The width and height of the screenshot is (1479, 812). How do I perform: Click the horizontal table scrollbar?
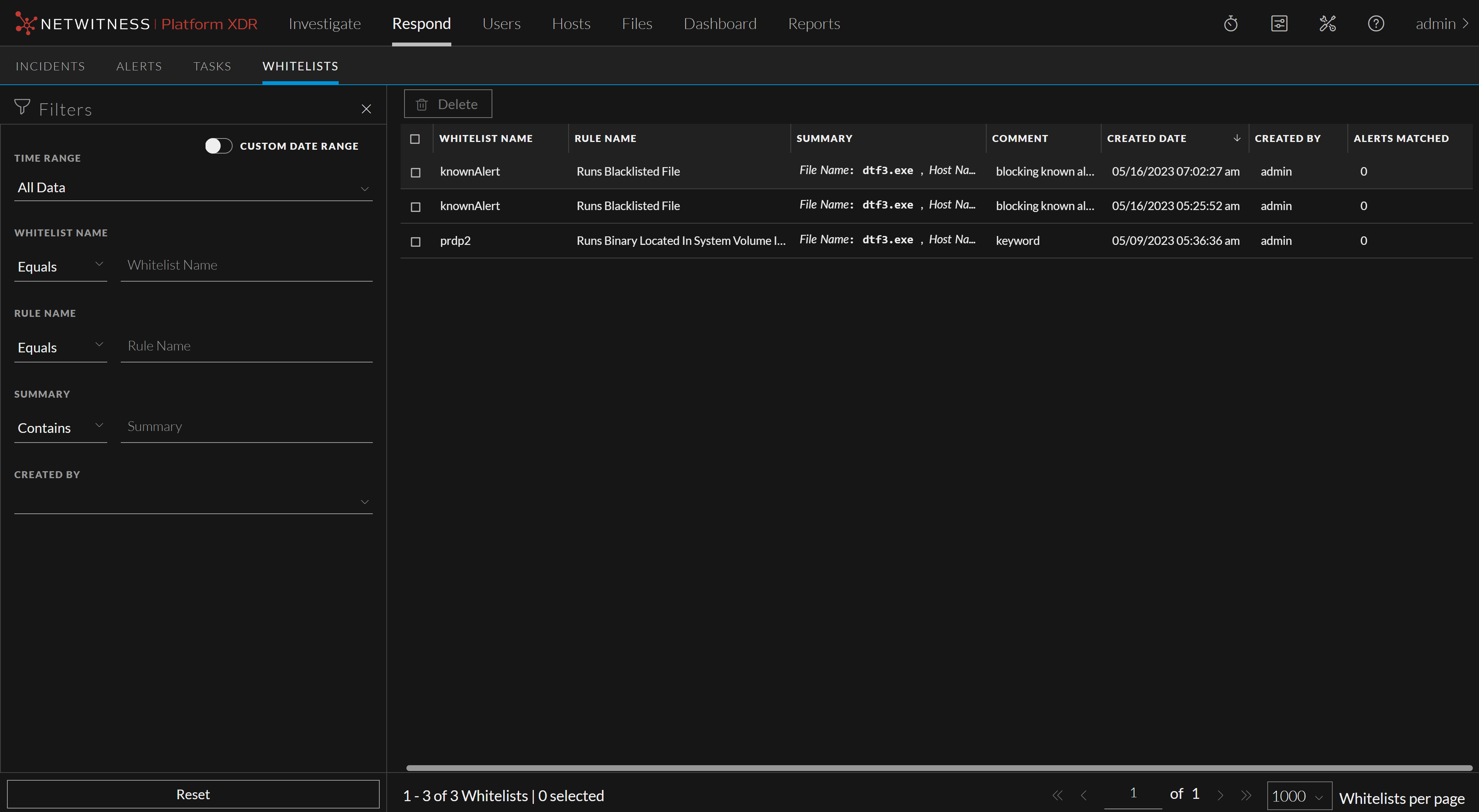coord(939,768)
